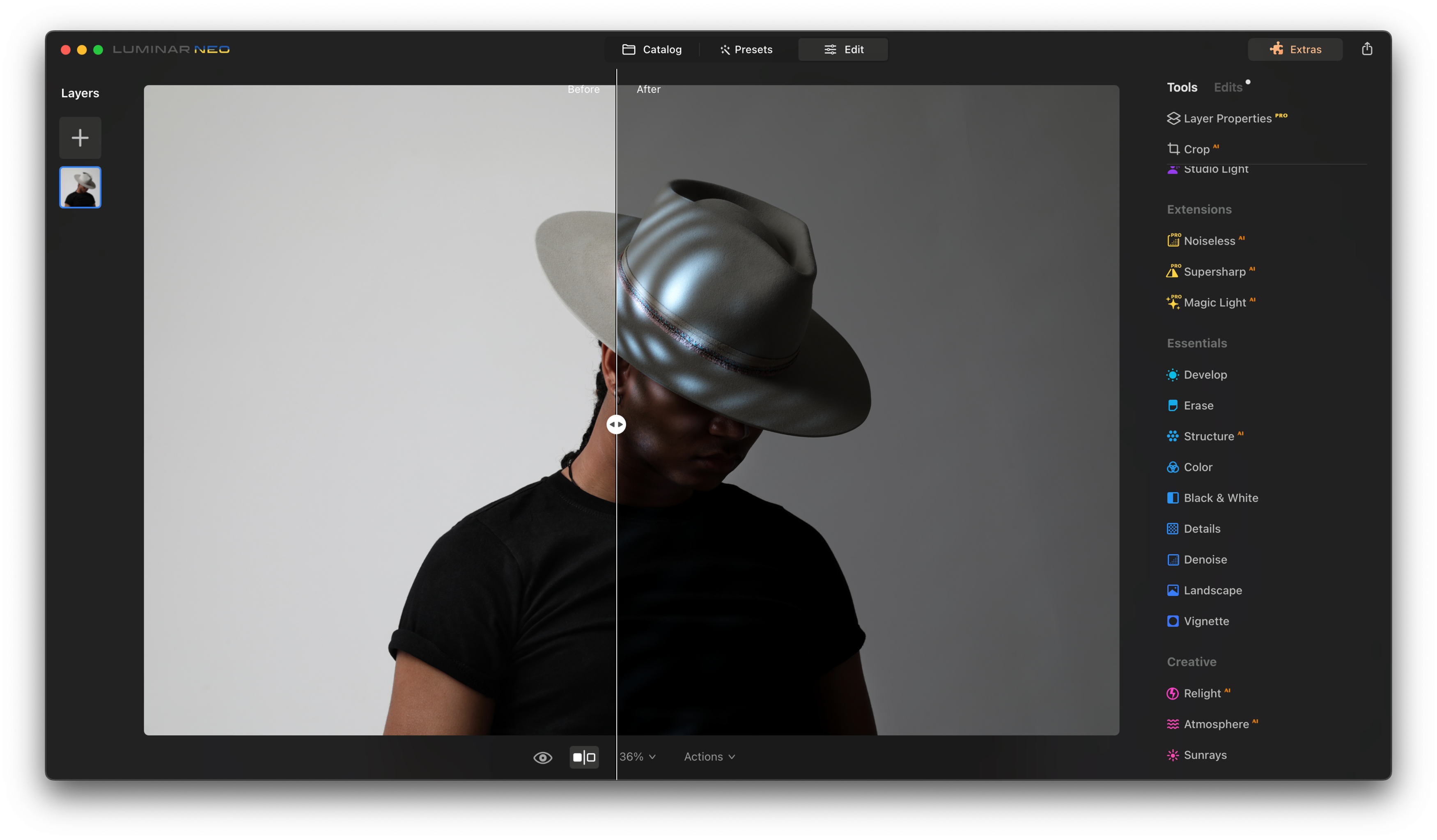Screen dimensions: 1437x840
Task: Click the Extras button
Action: pos(1296,49)
